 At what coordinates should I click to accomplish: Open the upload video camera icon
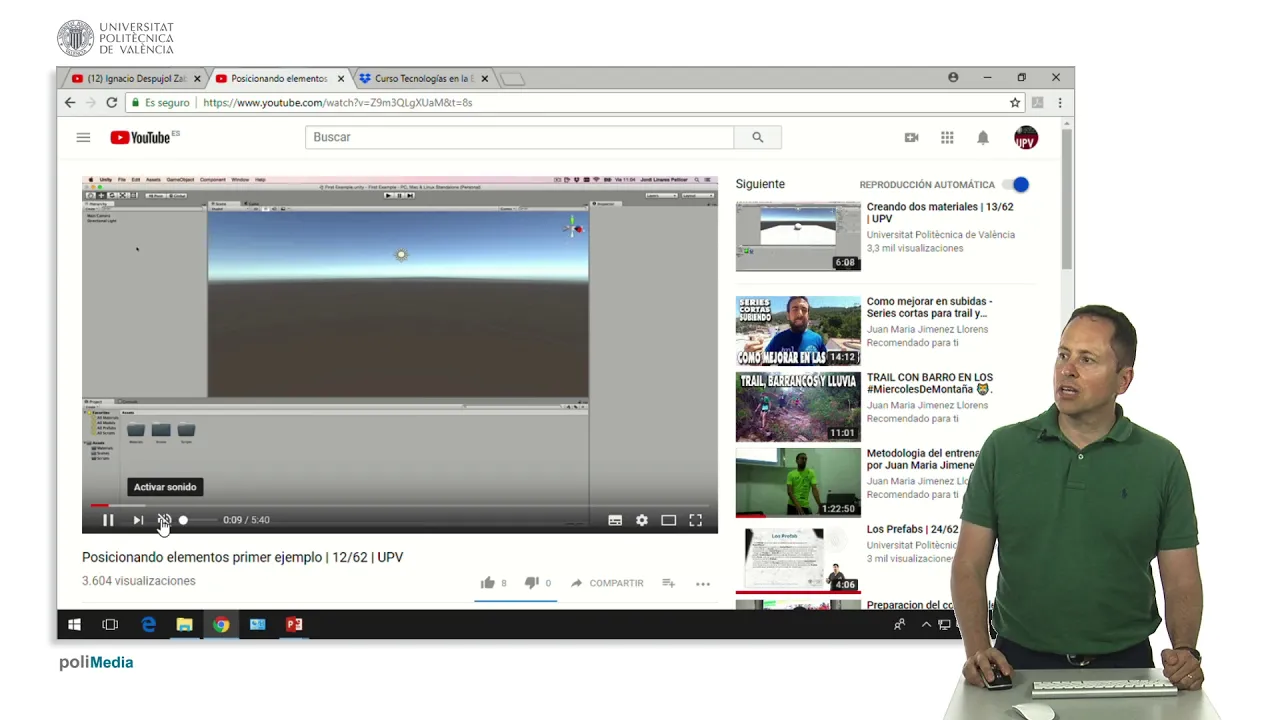911,137
